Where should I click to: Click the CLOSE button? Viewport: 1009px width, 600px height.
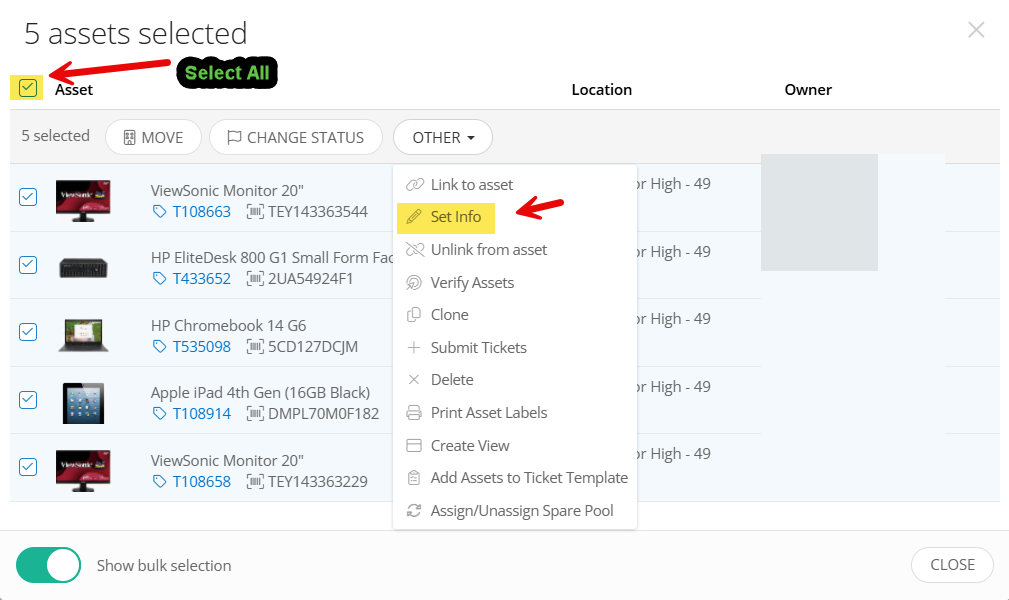(x=951, y=564)
